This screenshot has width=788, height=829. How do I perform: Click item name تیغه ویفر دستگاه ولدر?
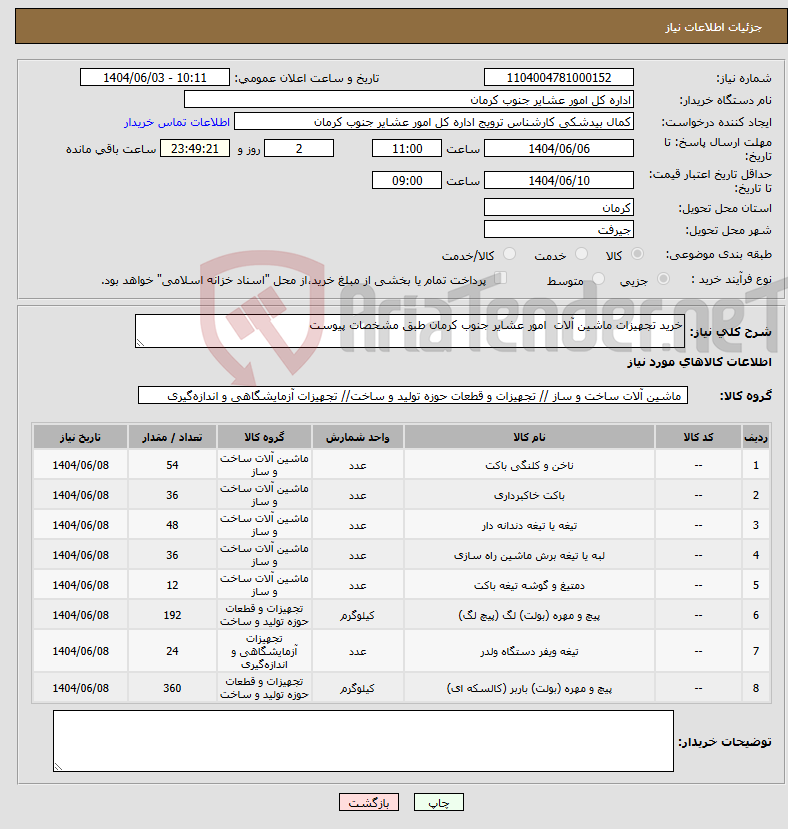(x=529, y=651)
